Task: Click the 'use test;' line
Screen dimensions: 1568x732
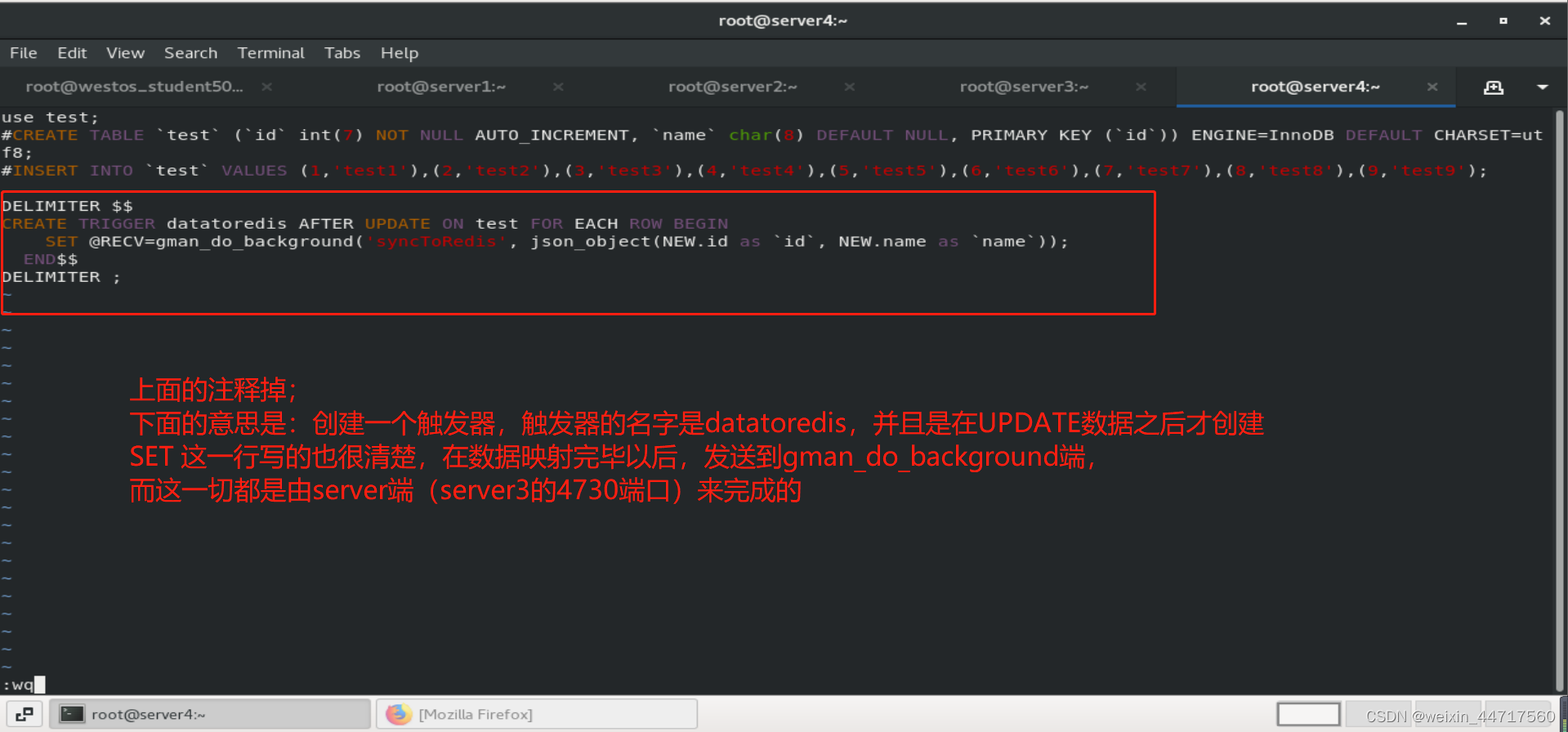Action: (x=50, y=118)
